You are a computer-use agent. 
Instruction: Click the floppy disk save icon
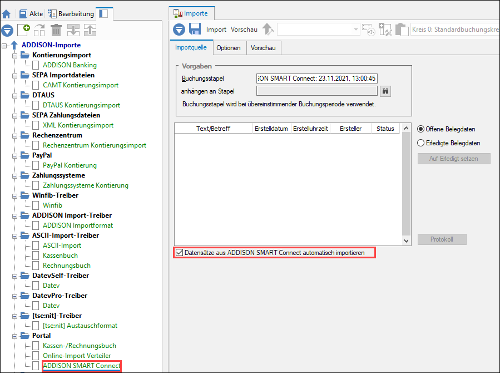pyautogui.click(x=195, y=29)
